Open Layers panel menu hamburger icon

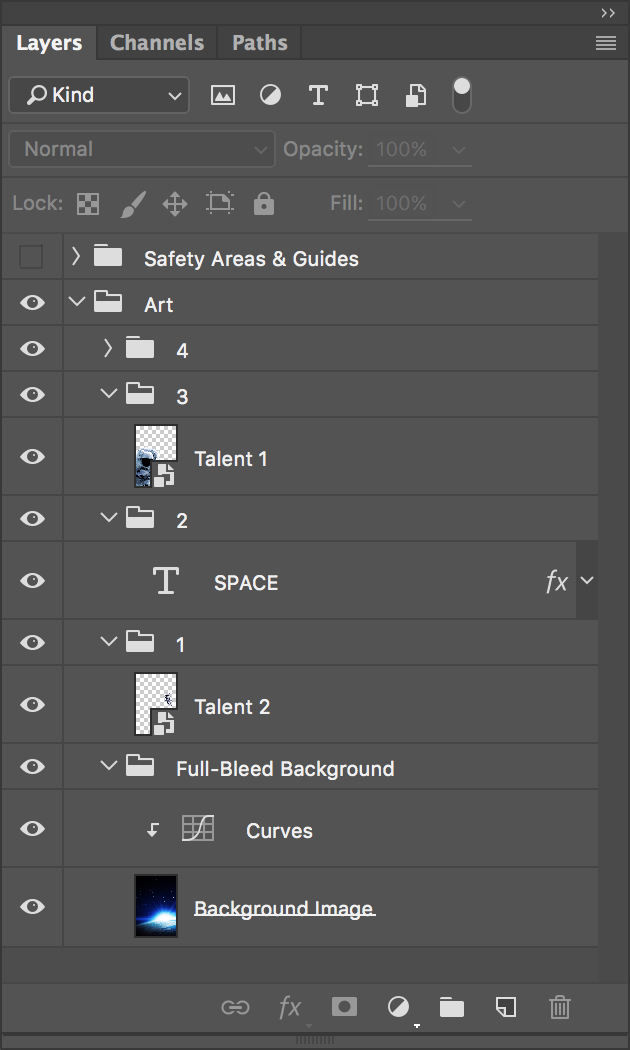tap(606, 43)
